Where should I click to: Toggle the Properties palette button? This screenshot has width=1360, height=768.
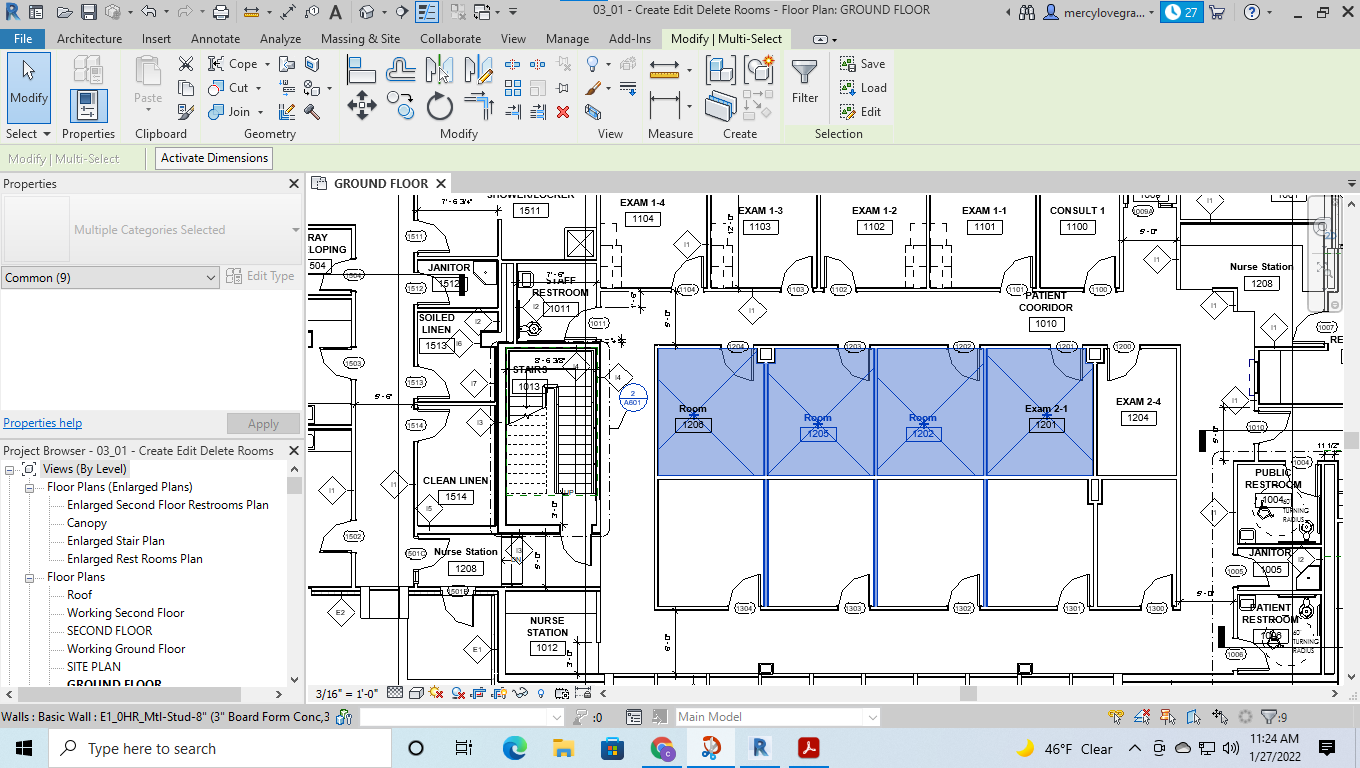click(88, 106)
